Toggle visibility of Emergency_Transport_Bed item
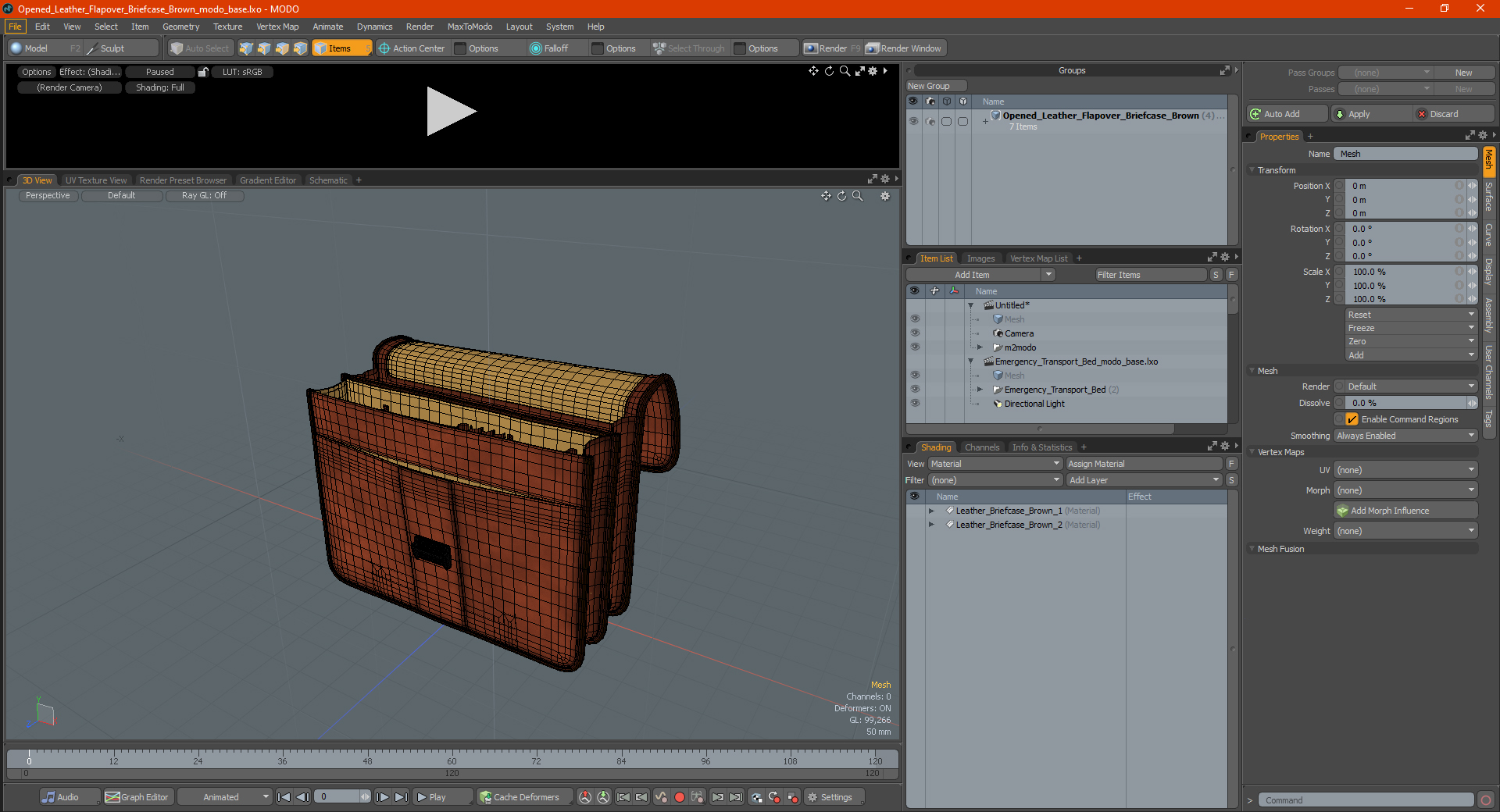The width and height of the screenshot is (1500, 812). (x=915, y=390)
